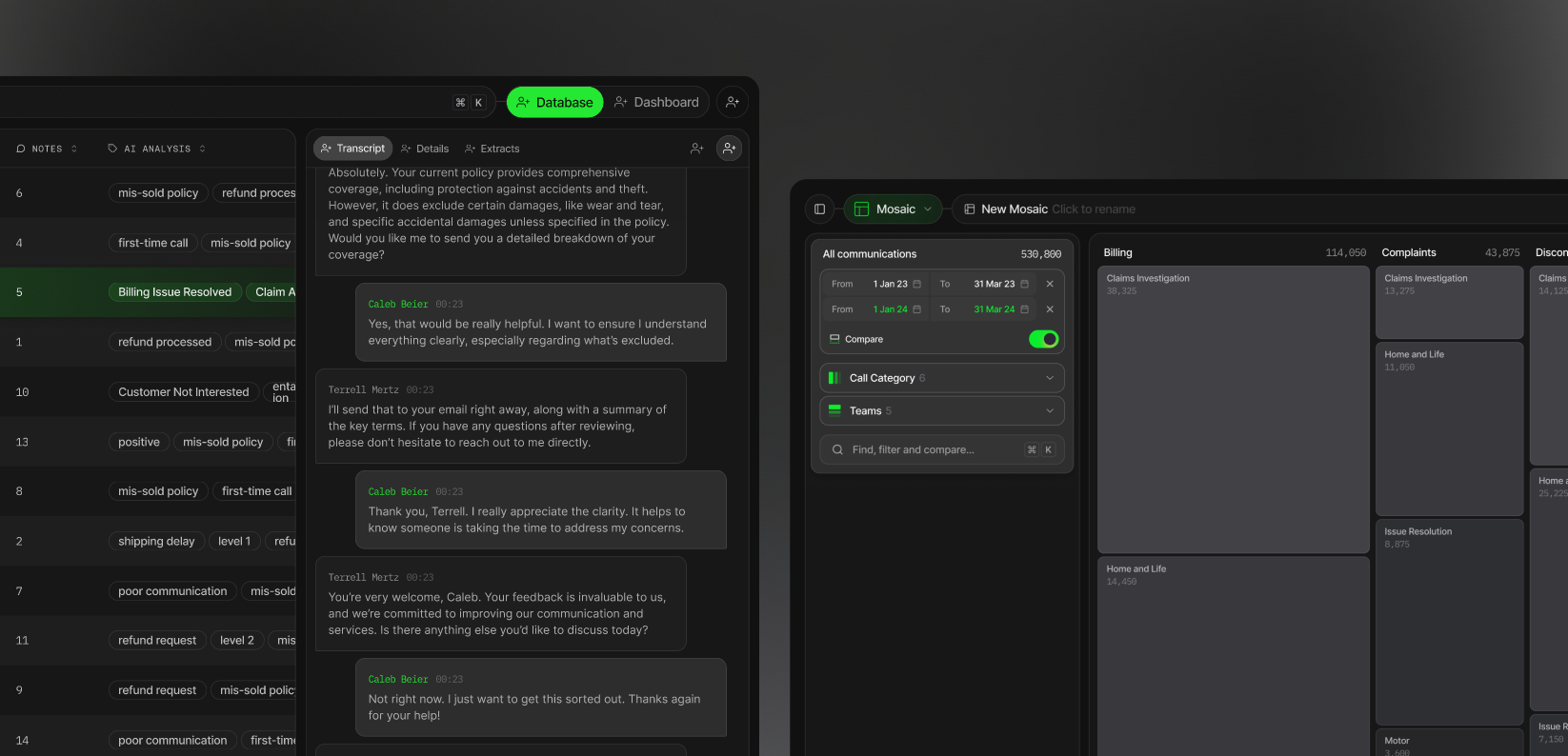The height and width of the screenshot is (756, 1568).
Task: Switch to the Transcript tab
Action: point(352,149)
